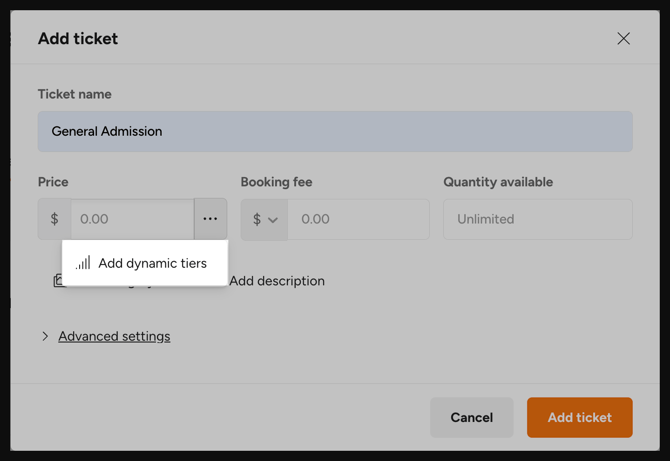Click the dollar sign prefix in Price
This screenshot has width=670, height=461.
point(54,219)
